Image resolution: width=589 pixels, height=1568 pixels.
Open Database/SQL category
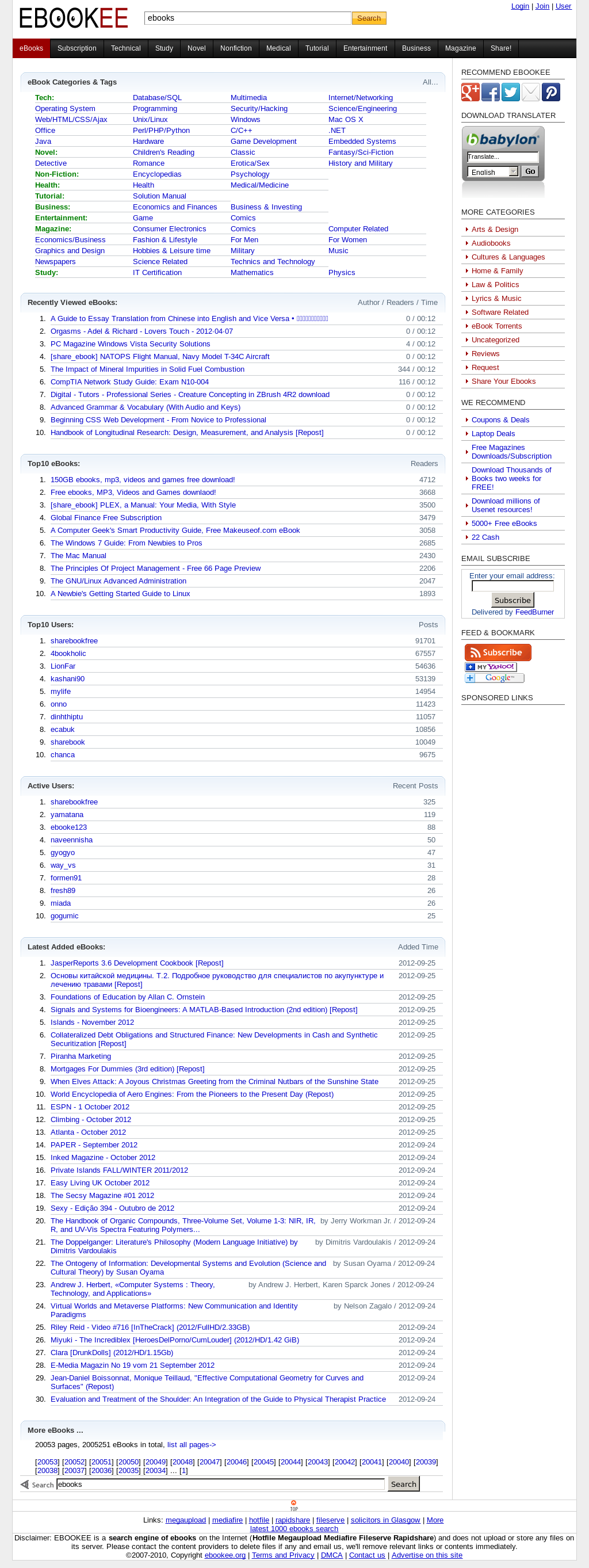(157, 97)
